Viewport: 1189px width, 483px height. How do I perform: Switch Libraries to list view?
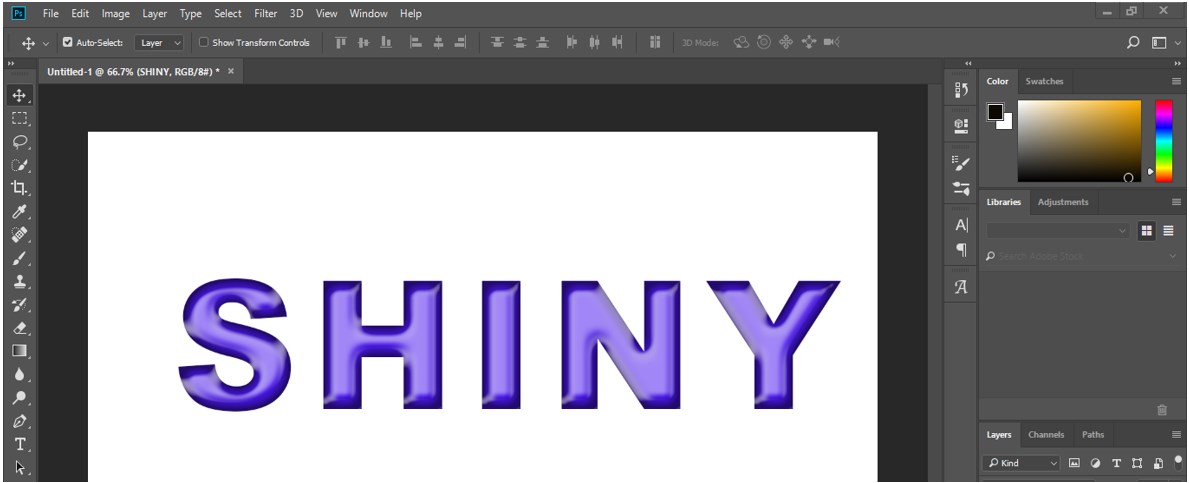click(x=1169, y=231)
